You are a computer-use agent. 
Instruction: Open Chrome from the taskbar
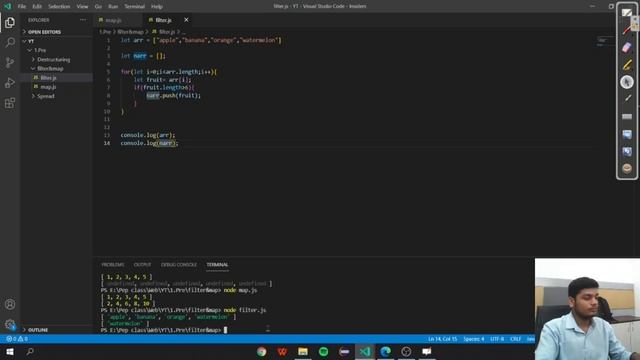pos(262,351)
